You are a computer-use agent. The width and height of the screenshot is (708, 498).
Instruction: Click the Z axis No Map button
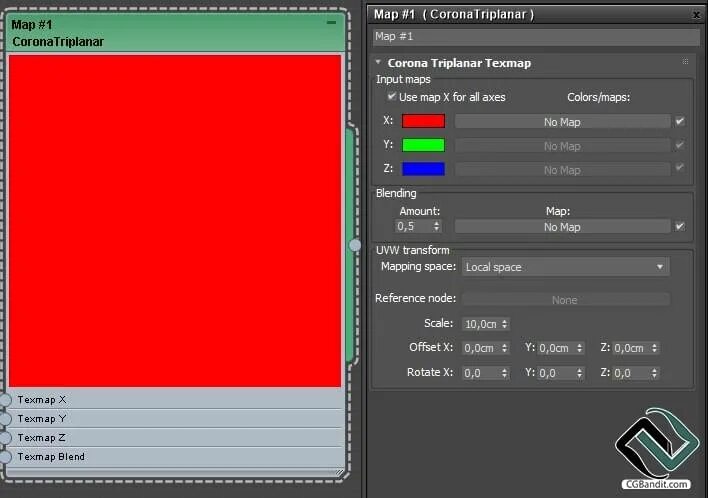(x=562, y=170)
